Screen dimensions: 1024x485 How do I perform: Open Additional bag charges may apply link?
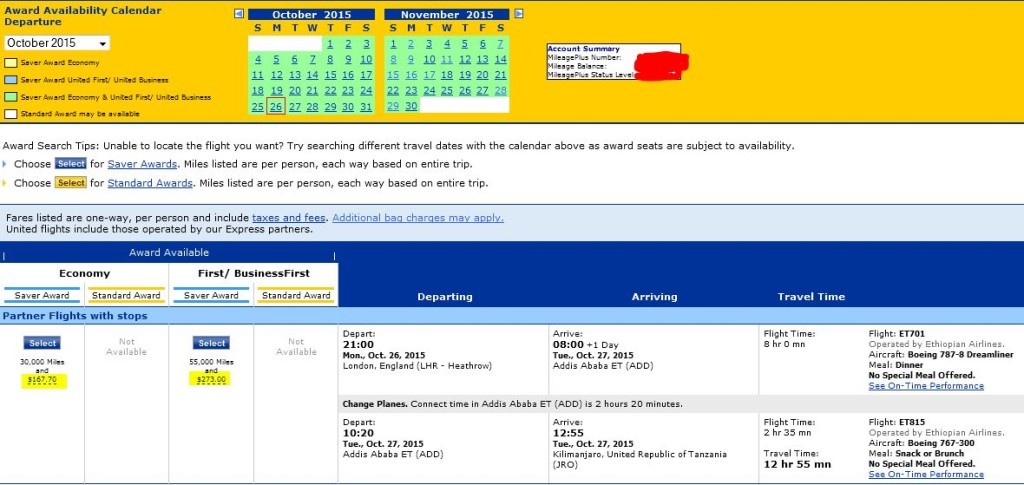(418, 218)
